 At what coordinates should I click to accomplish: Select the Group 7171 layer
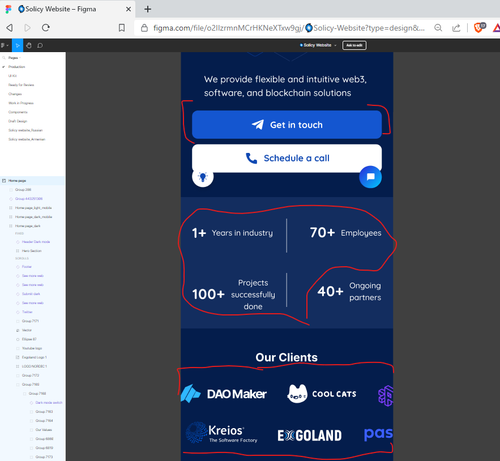(x=30, y=321)
